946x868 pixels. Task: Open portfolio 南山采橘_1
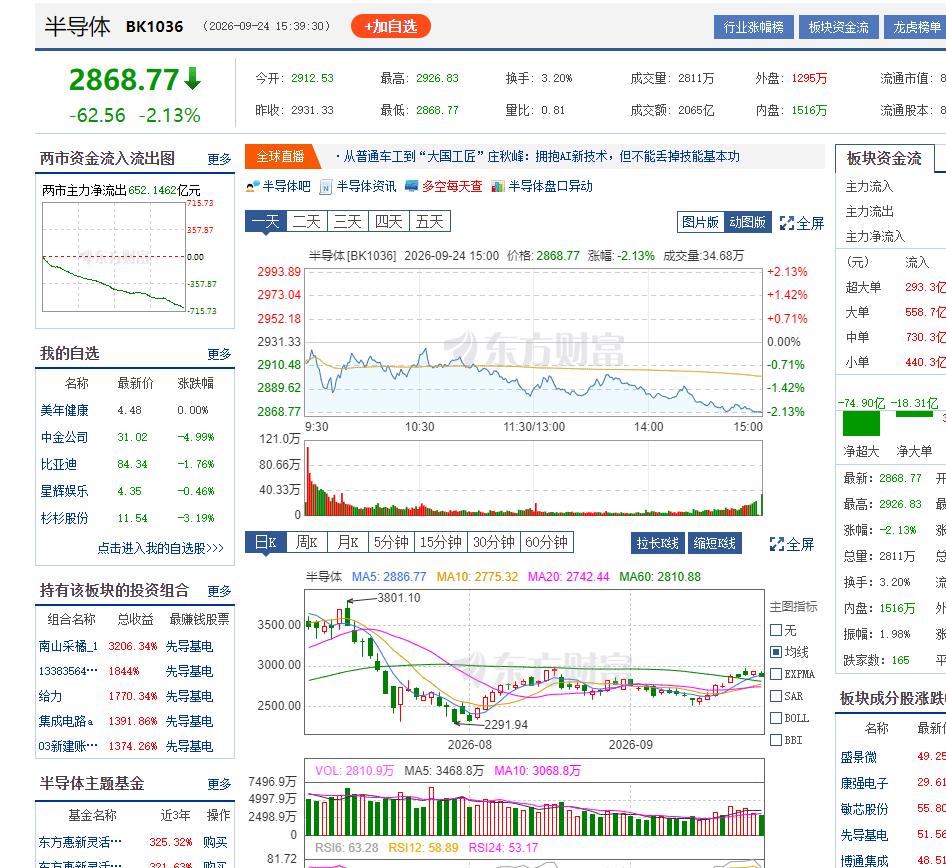[68, 647]
